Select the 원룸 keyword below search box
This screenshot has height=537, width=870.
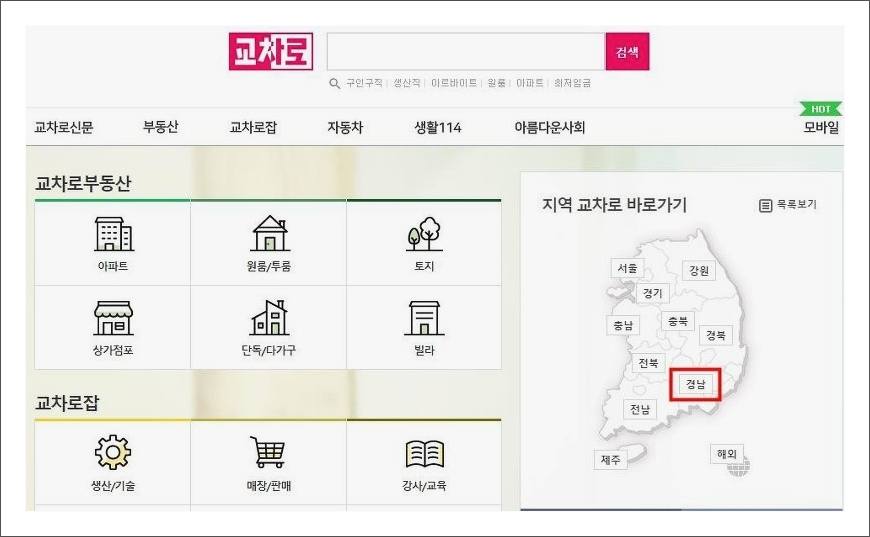click(497, 83)
